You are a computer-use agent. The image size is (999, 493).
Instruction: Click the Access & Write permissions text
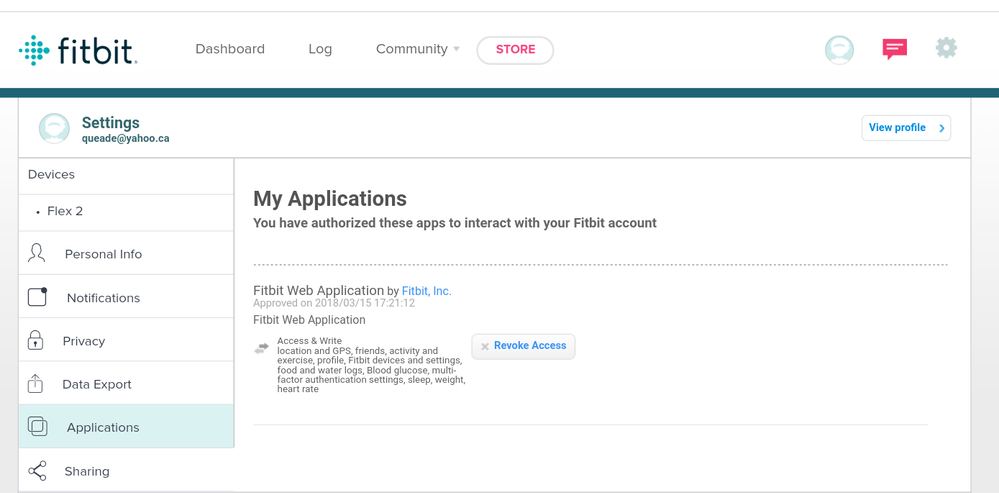coord(371,365)
